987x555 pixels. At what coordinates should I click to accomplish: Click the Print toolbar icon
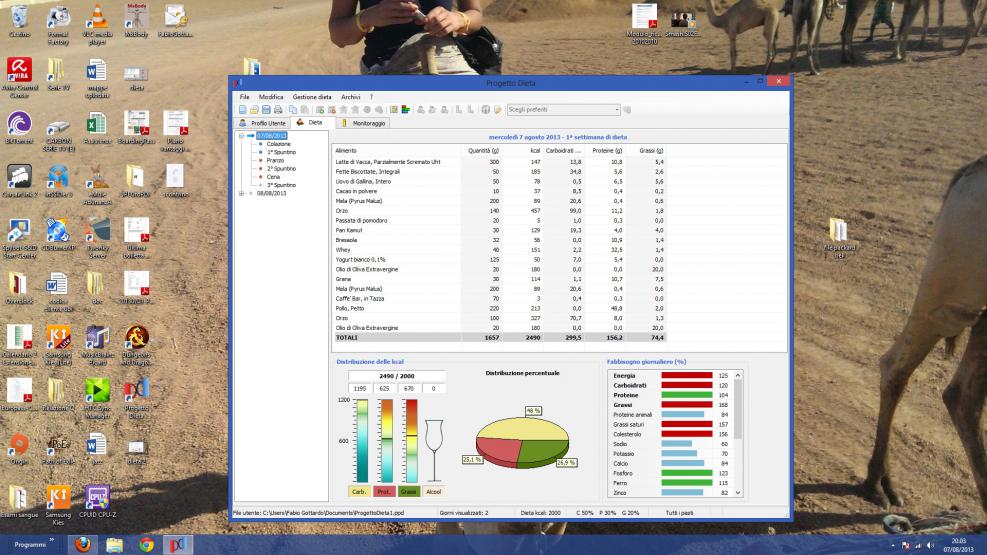click(277, 109)
